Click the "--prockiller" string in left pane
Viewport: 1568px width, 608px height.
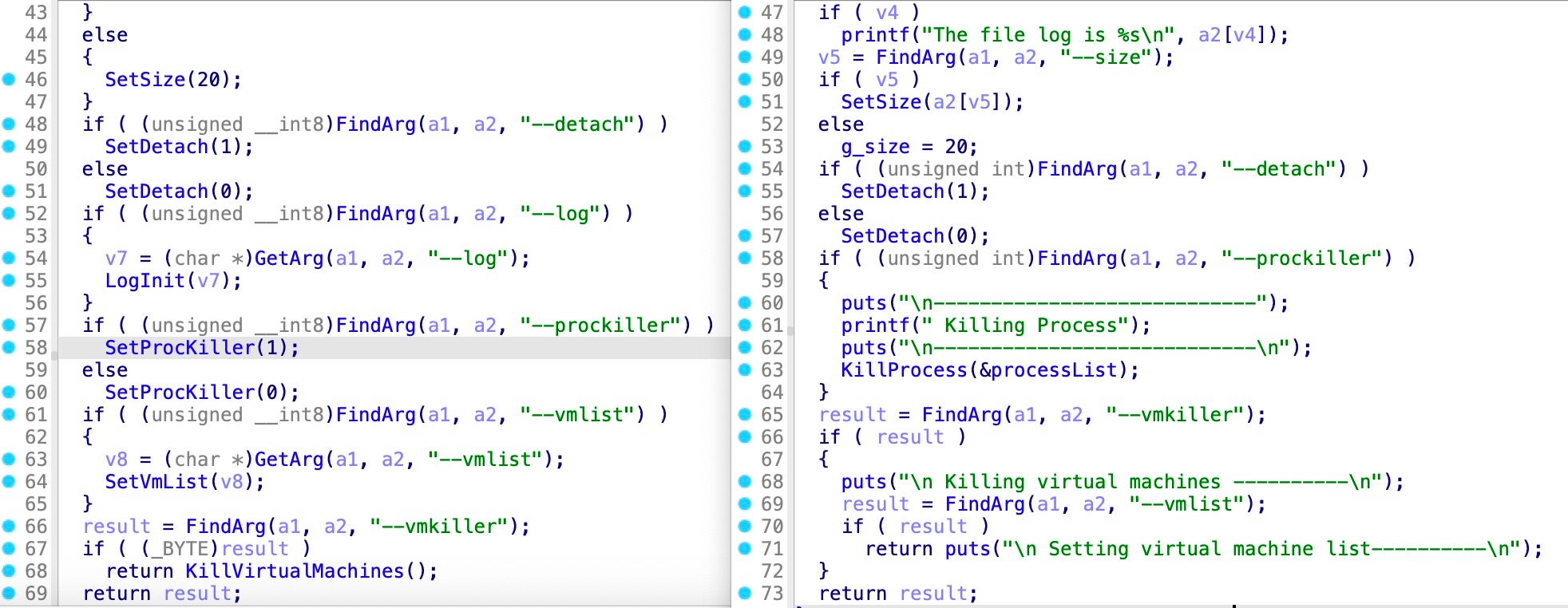(605, 326)
